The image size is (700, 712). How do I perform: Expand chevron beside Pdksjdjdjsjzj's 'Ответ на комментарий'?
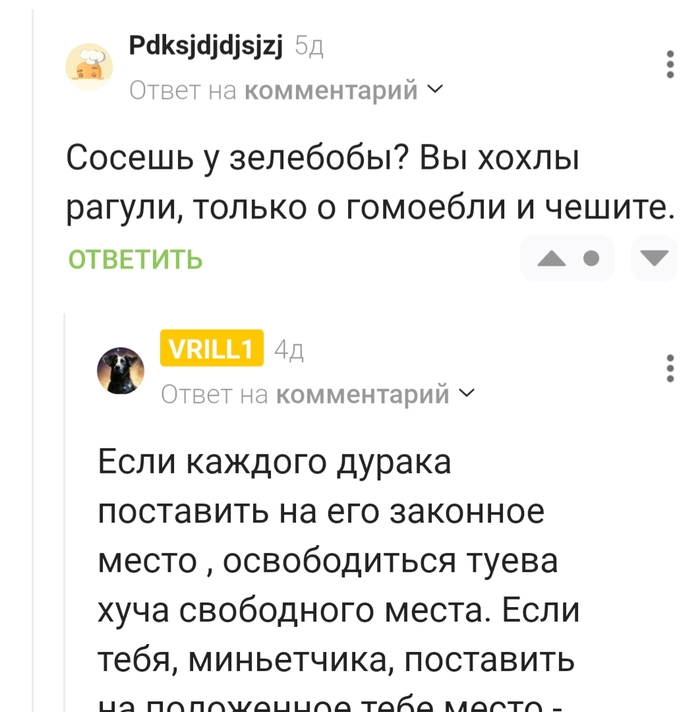(x=434, y=90)
